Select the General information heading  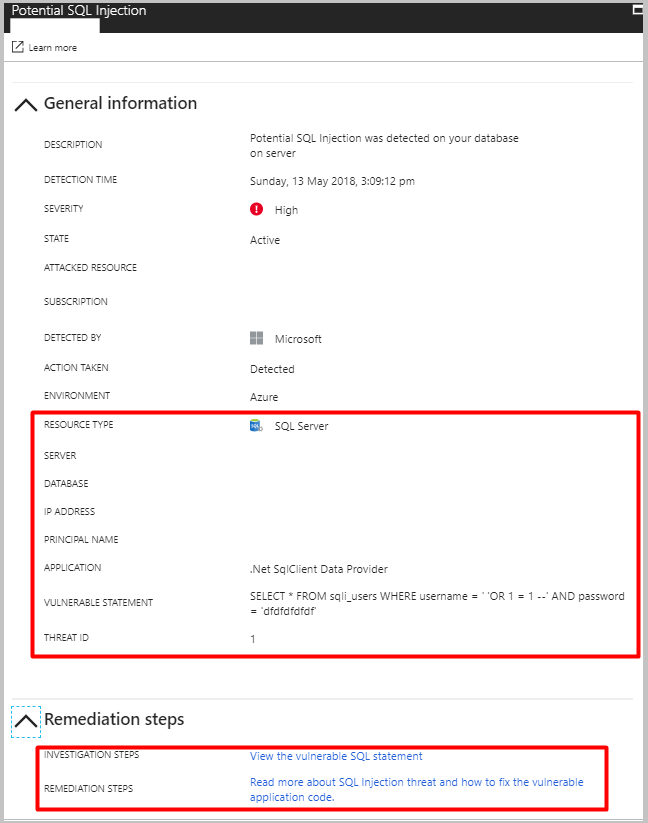click(121, 103)
